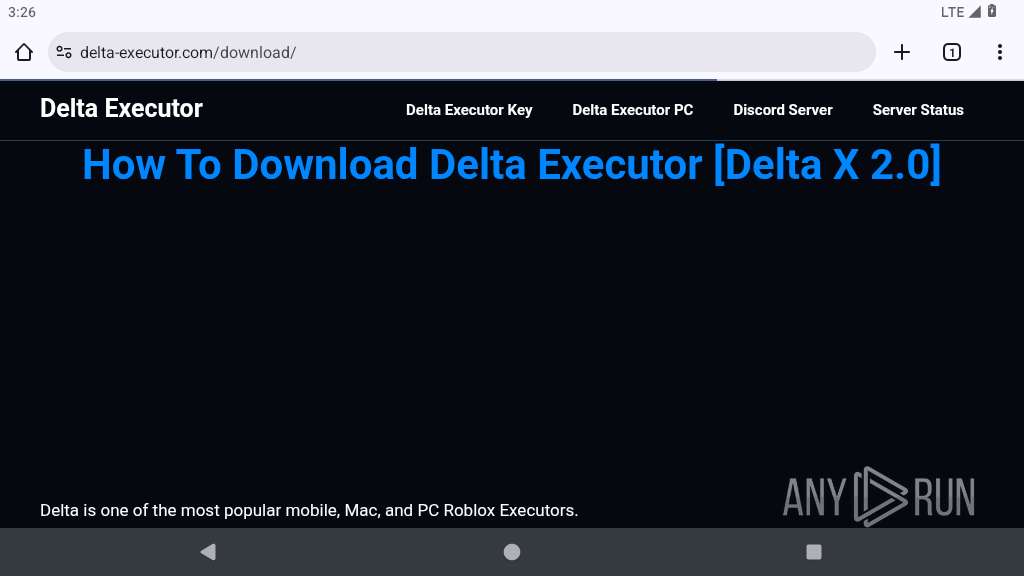Open the browser three-dot menu
Screen dimensions: 1024x576
point(999,52)
